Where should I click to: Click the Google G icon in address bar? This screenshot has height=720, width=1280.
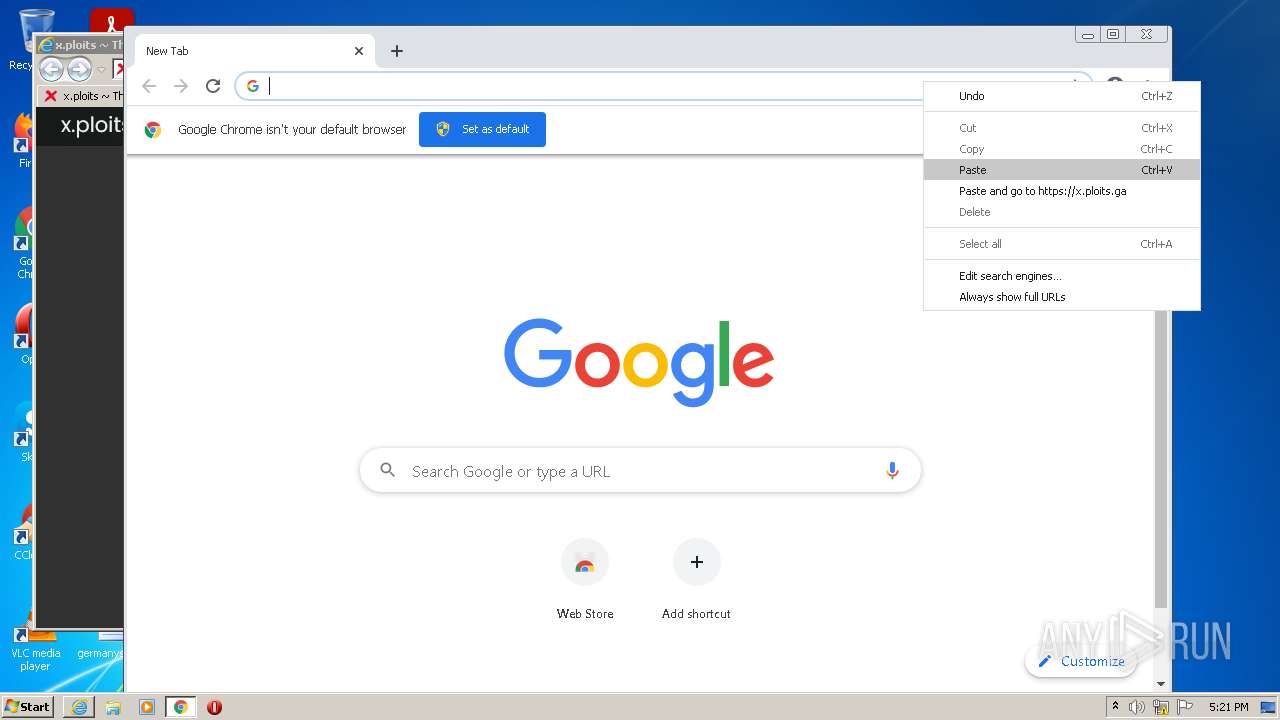[x=253, y=86]
